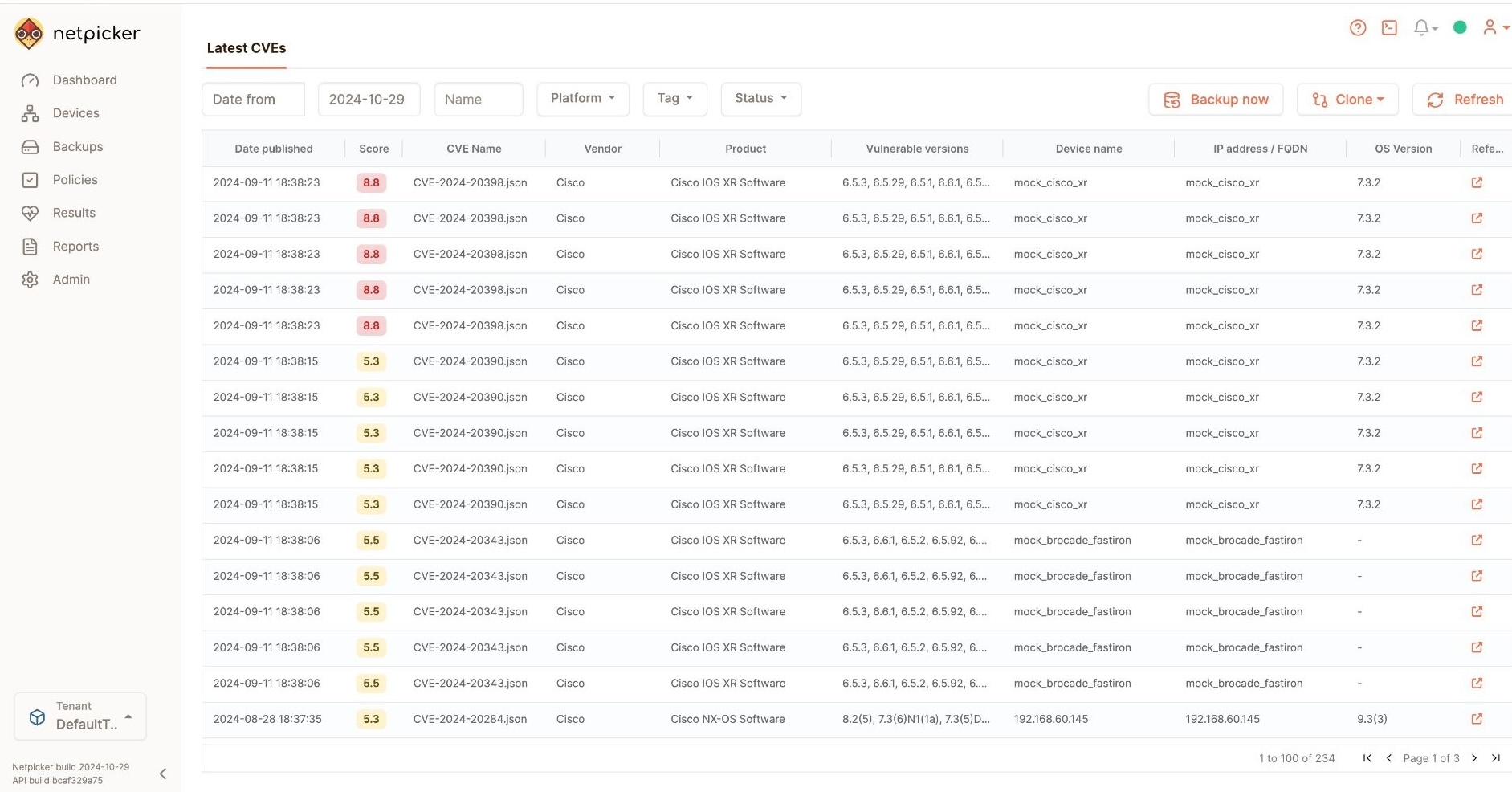Go to the last page of results
The image size is (1512, 792).
click(1497, 758)
